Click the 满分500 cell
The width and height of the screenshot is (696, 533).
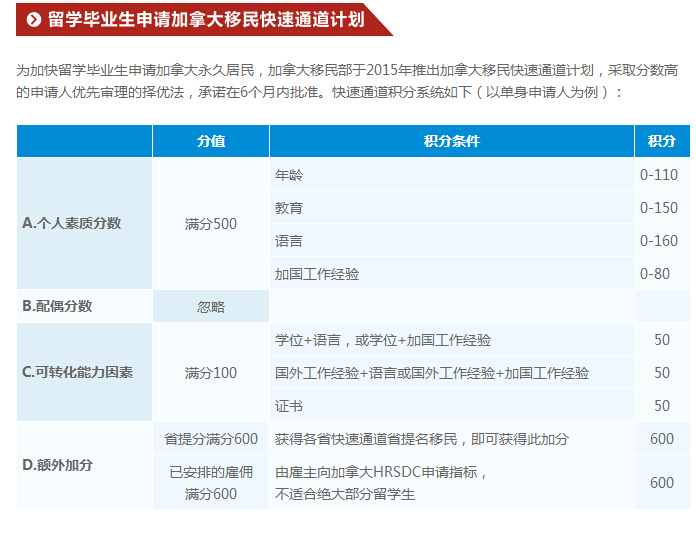(211, 223)
